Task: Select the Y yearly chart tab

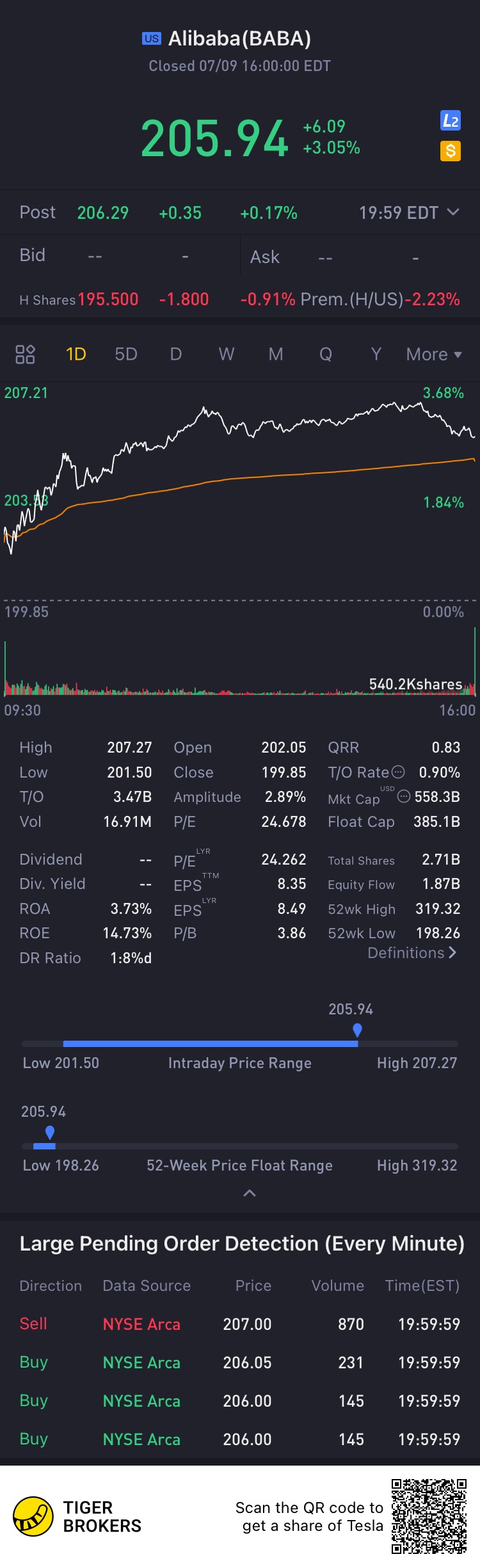Action: tap(376, 354)
